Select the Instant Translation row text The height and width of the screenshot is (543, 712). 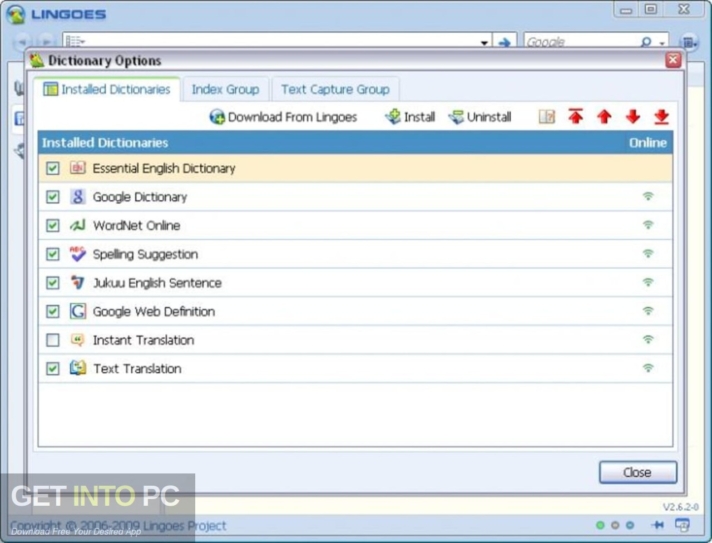(x=143, y=340)
